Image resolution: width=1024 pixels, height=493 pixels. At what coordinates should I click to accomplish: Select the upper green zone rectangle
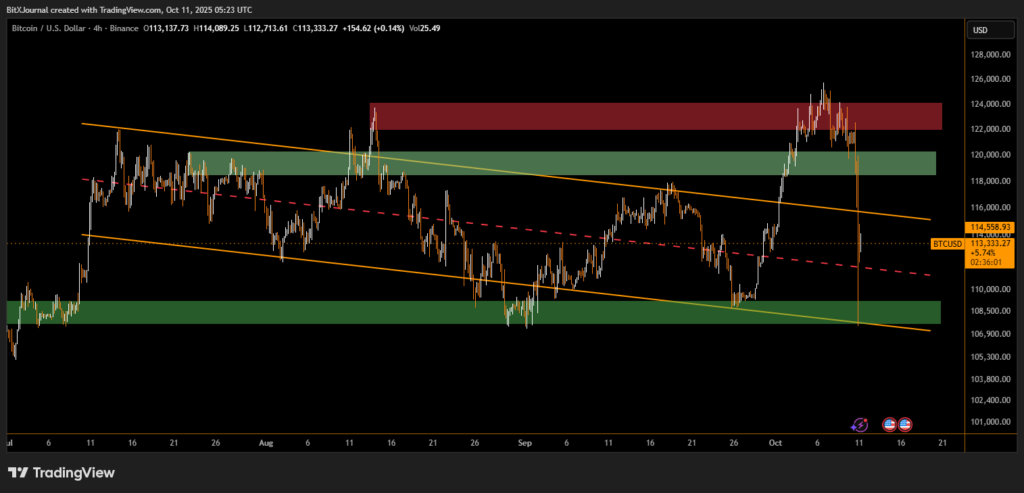(560, 163)
